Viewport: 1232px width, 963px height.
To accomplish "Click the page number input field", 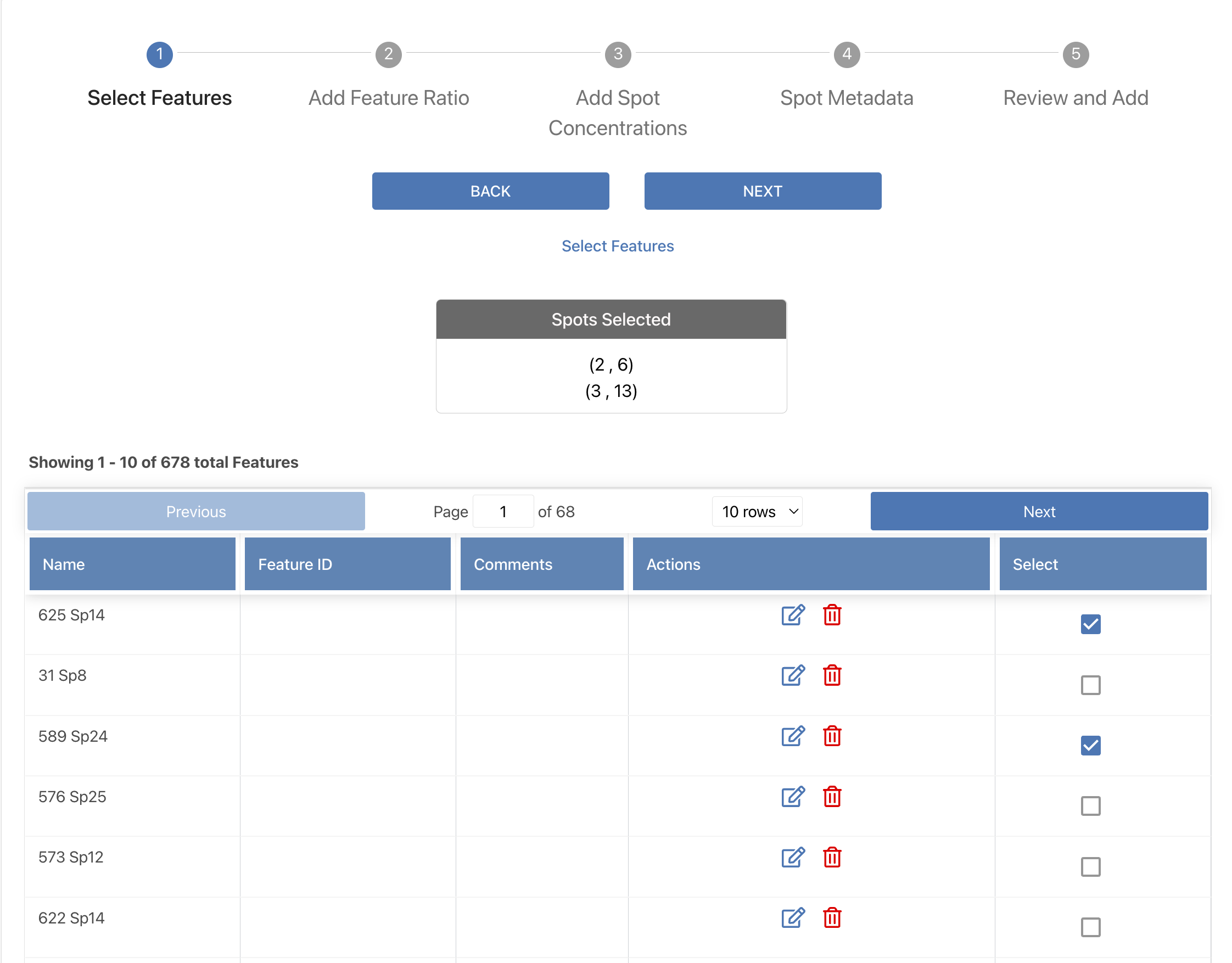I will coord(502,512).
